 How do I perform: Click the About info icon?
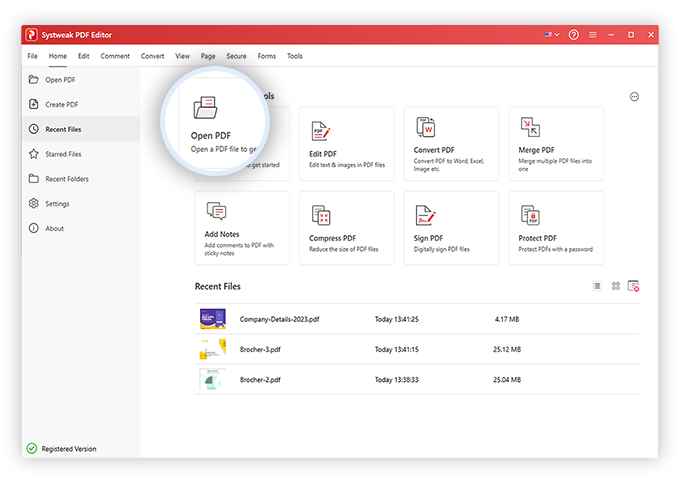pyautogui.click(x=34, y=228)
